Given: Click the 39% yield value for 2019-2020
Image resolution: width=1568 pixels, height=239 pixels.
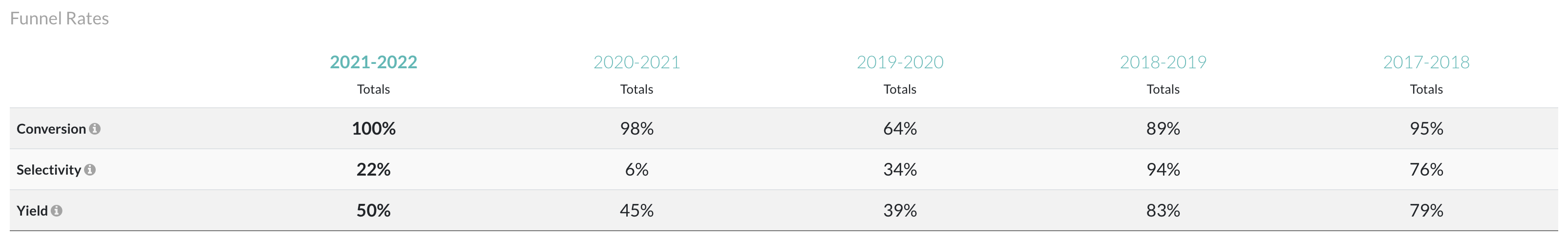Looking at the screenshot, I should tap(900, 210).
